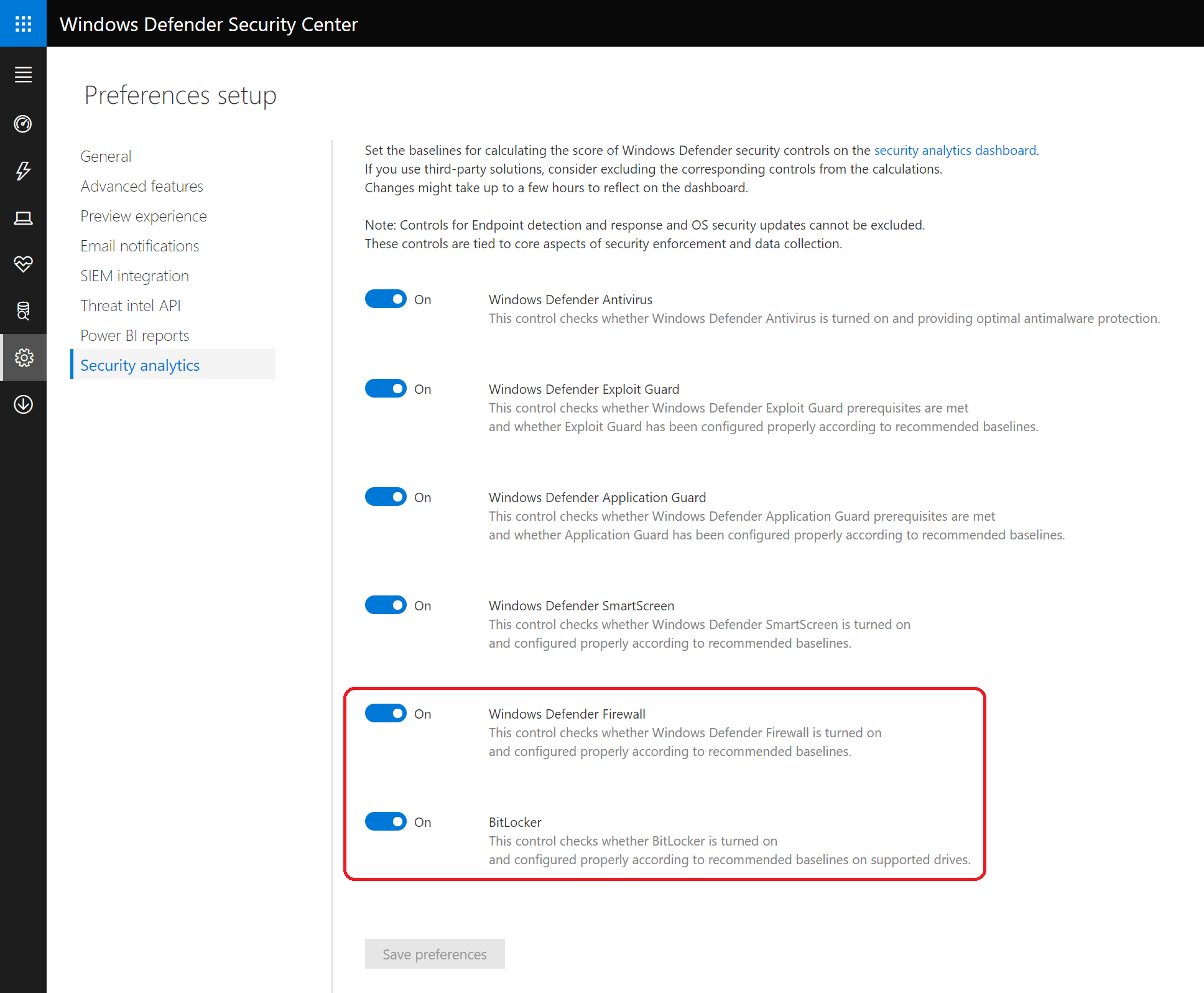Open Email notifications settings
Image resolution: width=1204 pixels, height=993 pixels.
(139, 246)
